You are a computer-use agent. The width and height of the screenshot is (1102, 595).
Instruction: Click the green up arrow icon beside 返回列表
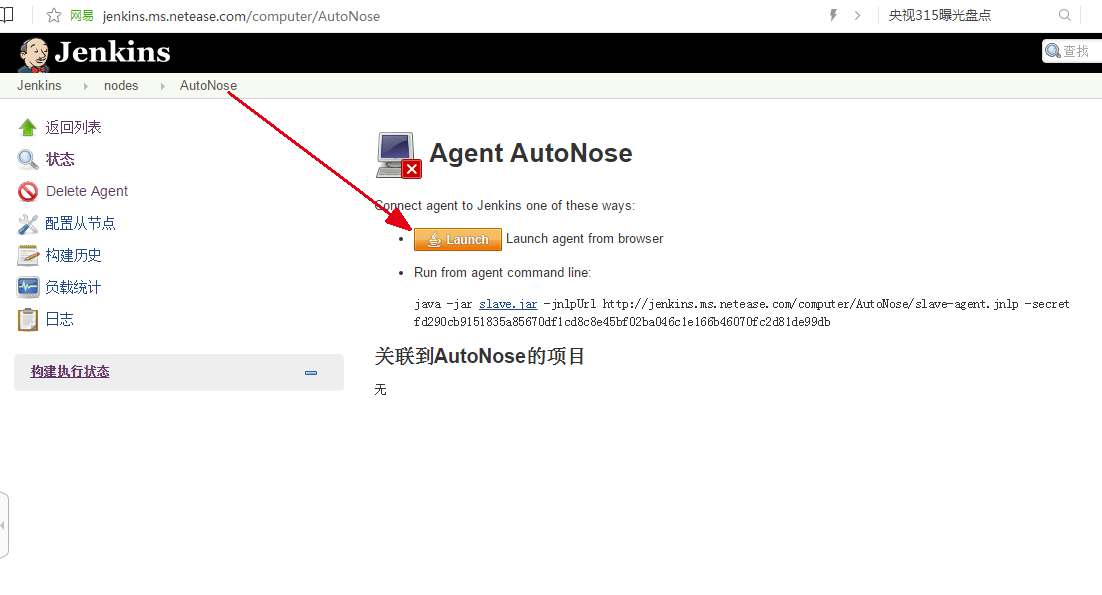(27, 127)
